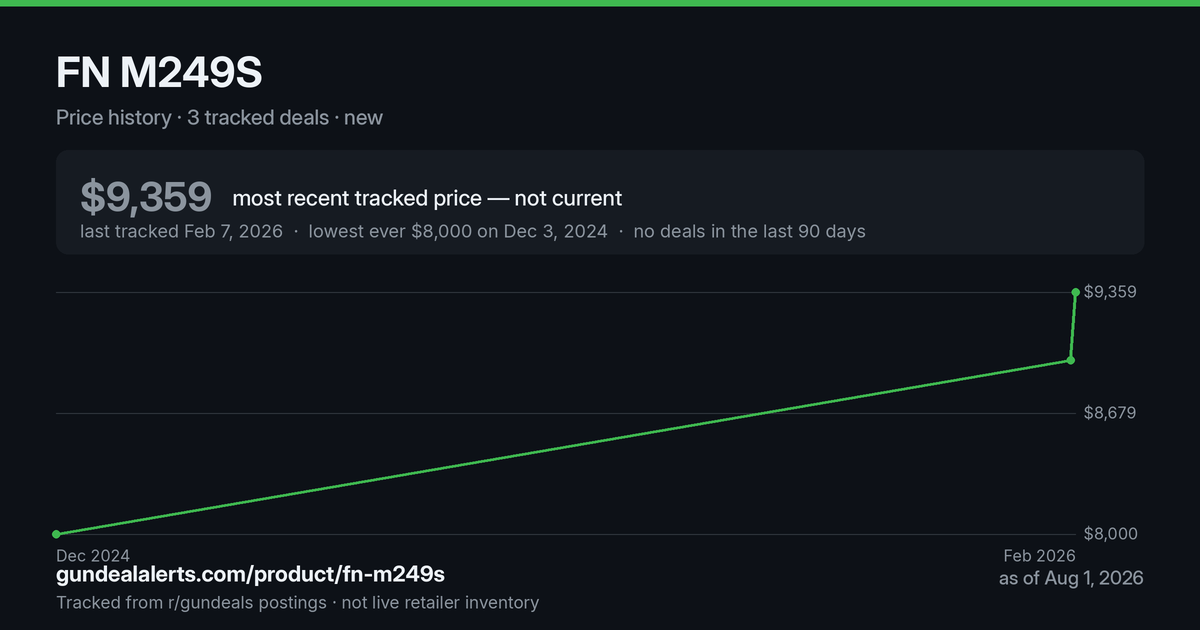1200x630 pixels.
Task: Open the gundealalerts.com/product/fn-m249s link
Action: click(x=250, y=575)
